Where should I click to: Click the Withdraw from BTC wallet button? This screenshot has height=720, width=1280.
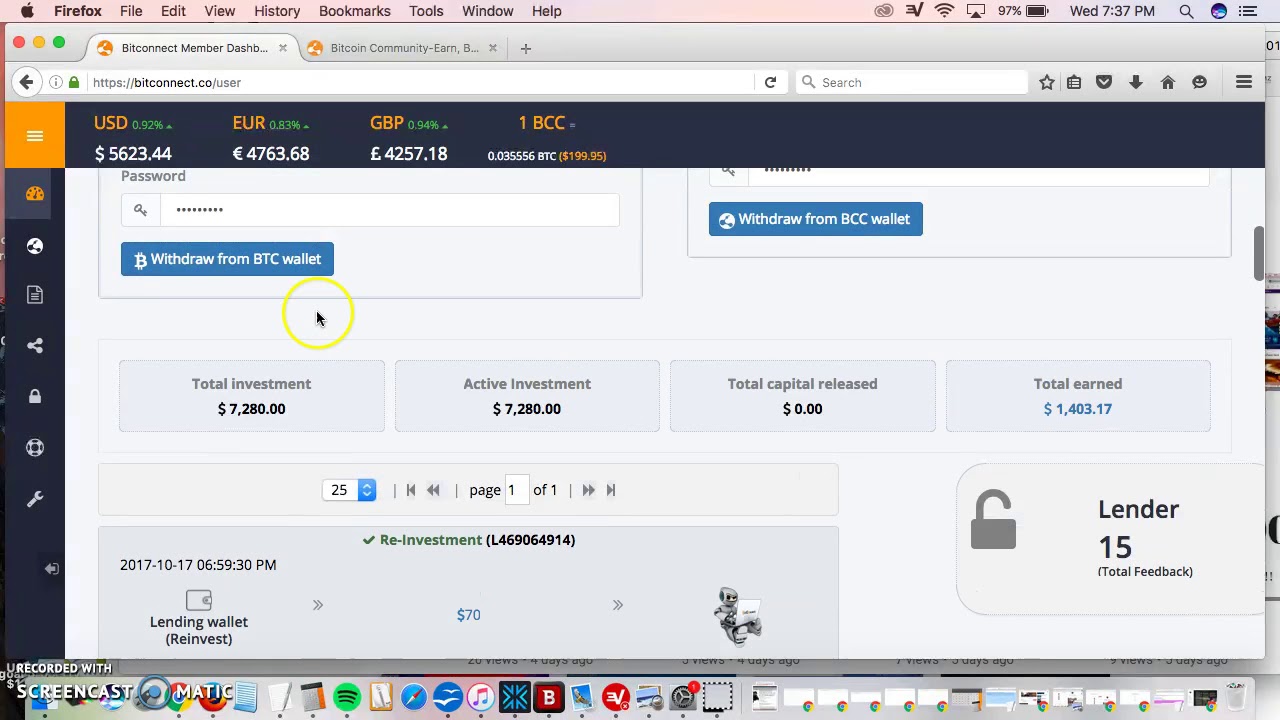(x=227, y=259)
